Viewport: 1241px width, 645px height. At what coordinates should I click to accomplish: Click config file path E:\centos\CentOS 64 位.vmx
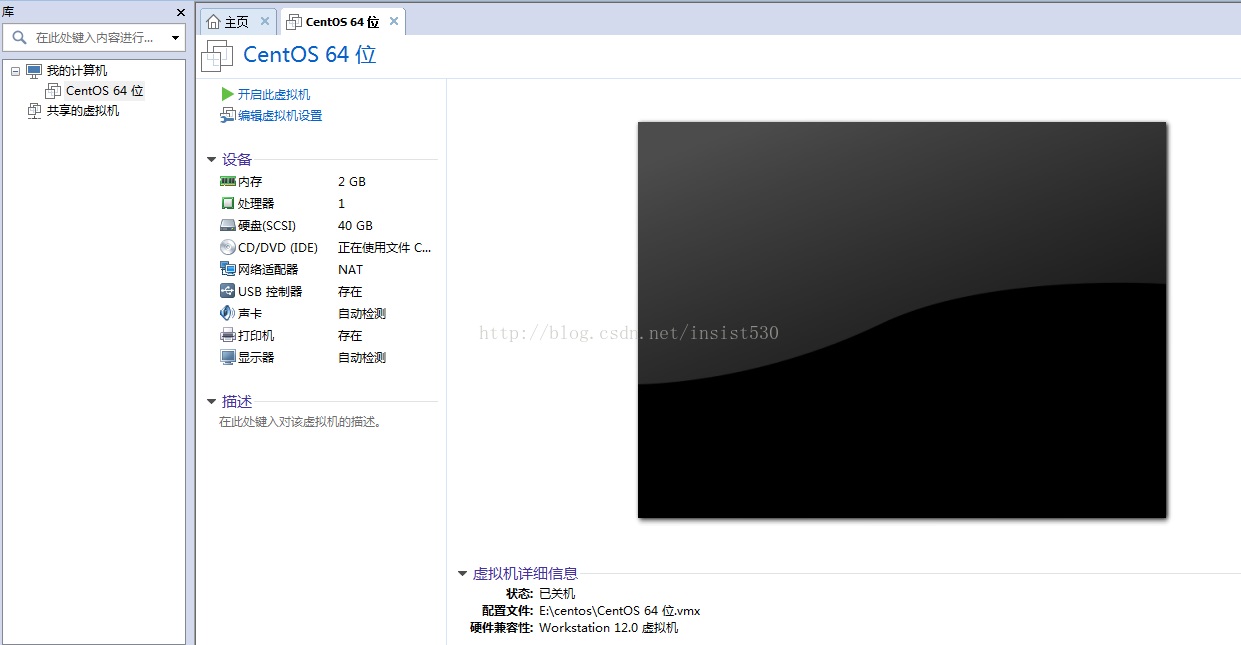tap(620, 610)
